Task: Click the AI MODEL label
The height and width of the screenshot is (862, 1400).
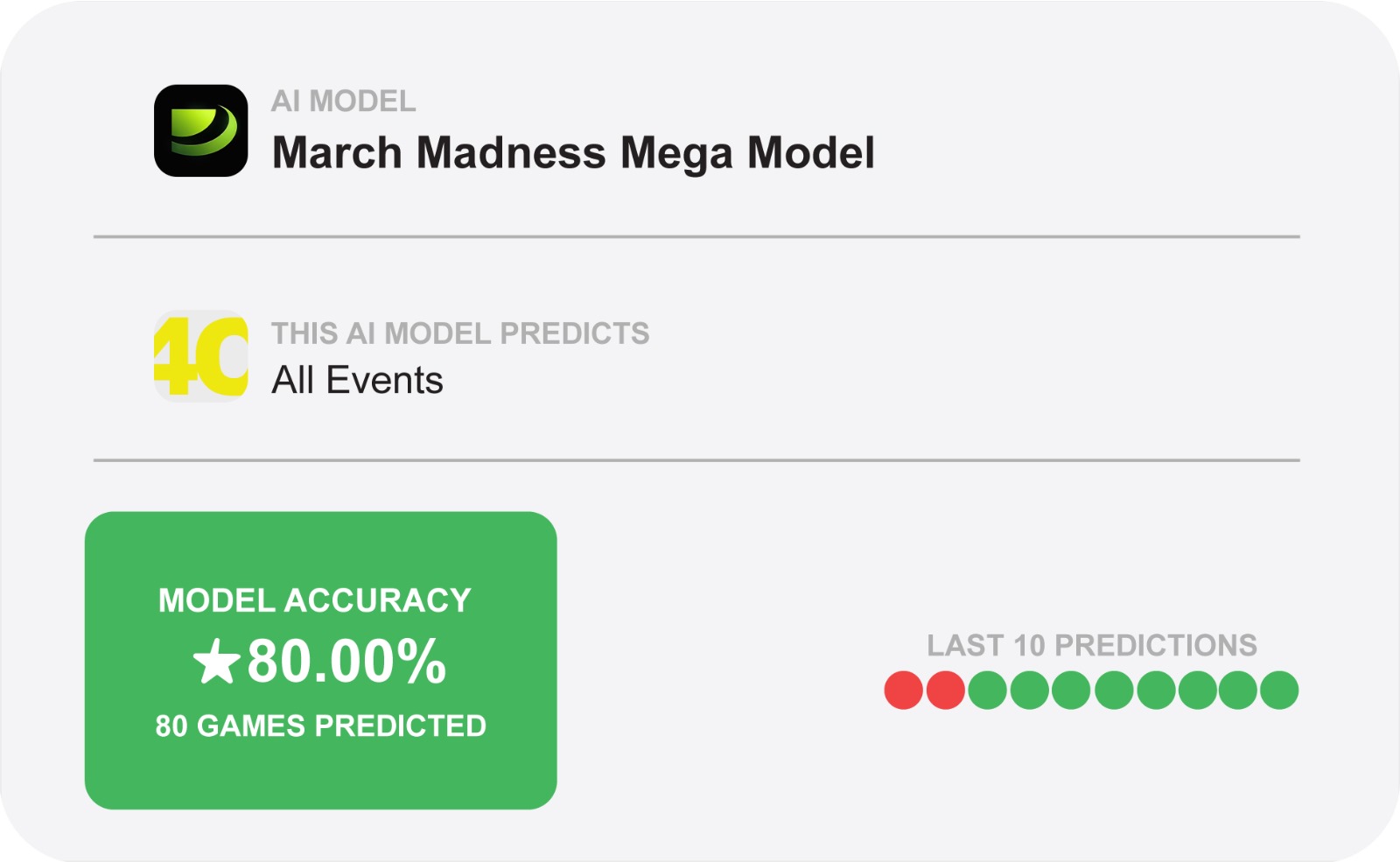Action: tap(343, 102)
